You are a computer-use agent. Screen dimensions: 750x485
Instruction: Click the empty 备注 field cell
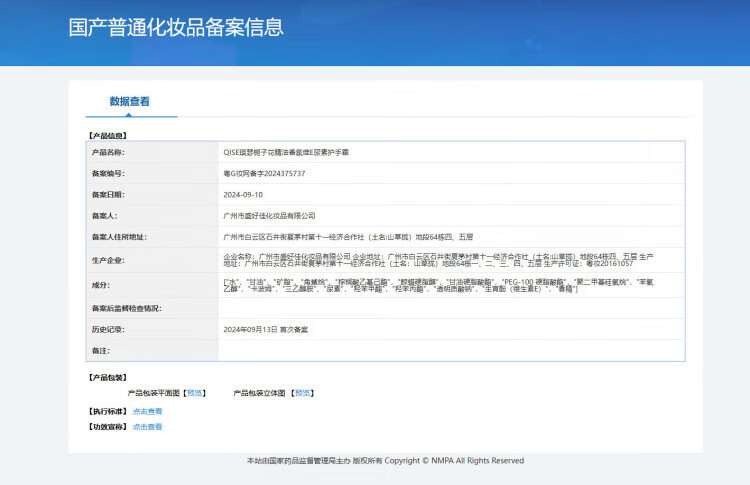(450, 350)
